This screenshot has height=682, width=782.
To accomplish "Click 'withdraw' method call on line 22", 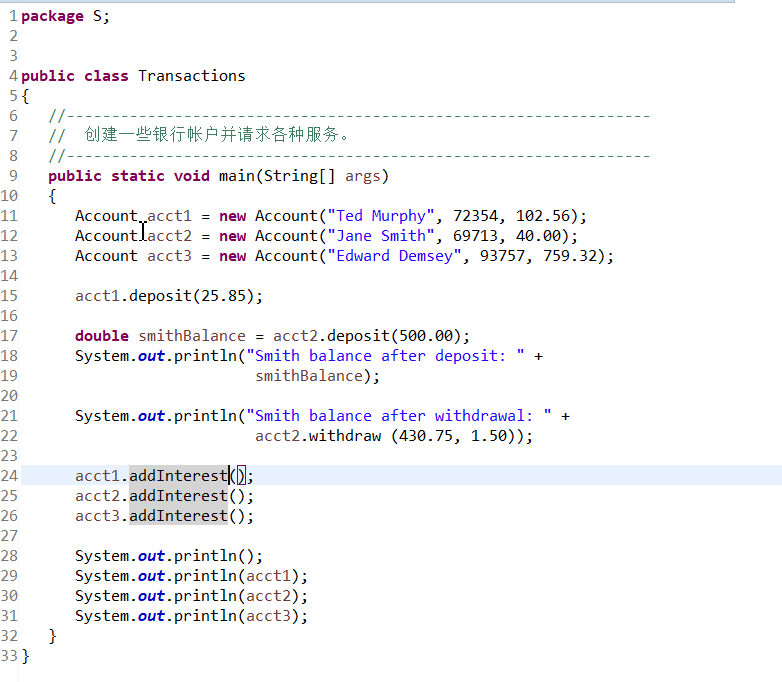I will (x=345, y=436).
